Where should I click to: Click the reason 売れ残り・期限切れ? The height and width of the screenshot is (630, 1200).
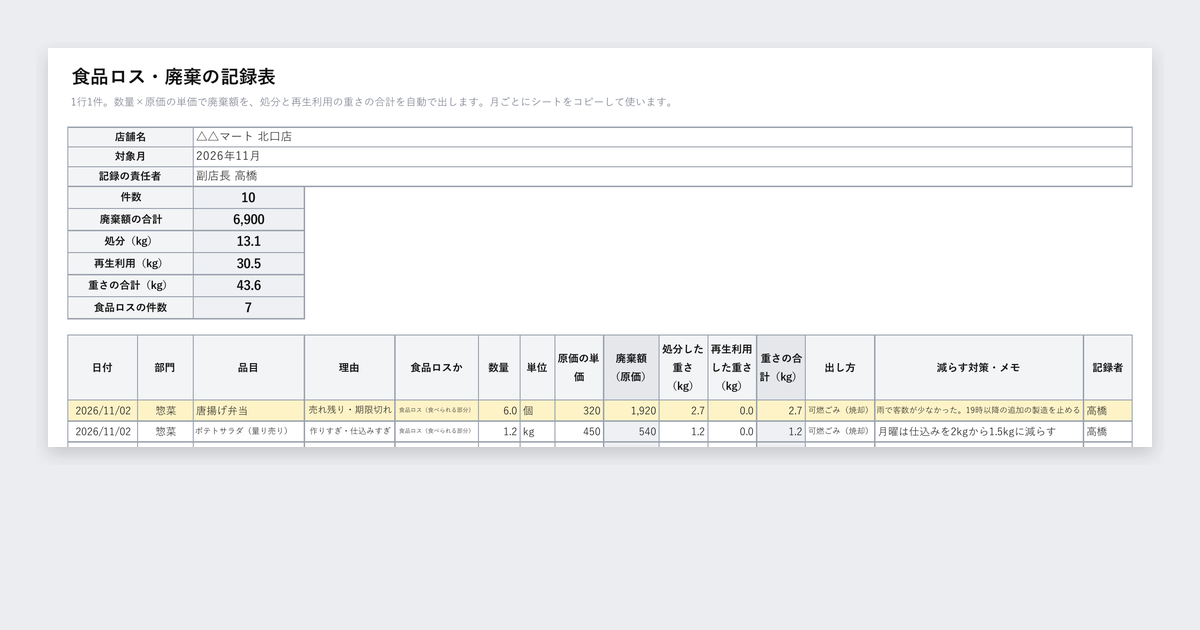point(349,411)
